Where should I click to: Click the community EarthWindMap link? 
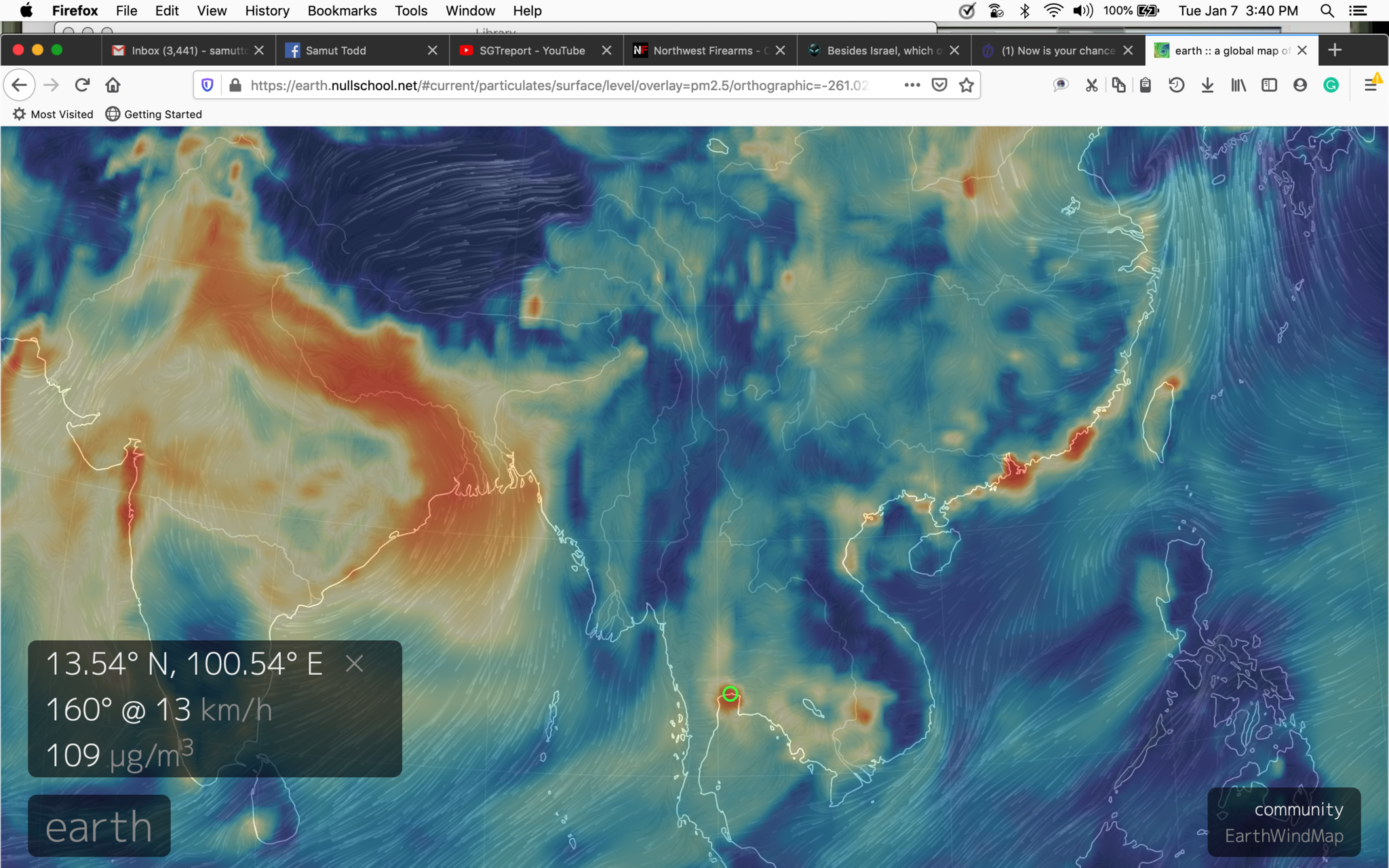(1284, 823)
